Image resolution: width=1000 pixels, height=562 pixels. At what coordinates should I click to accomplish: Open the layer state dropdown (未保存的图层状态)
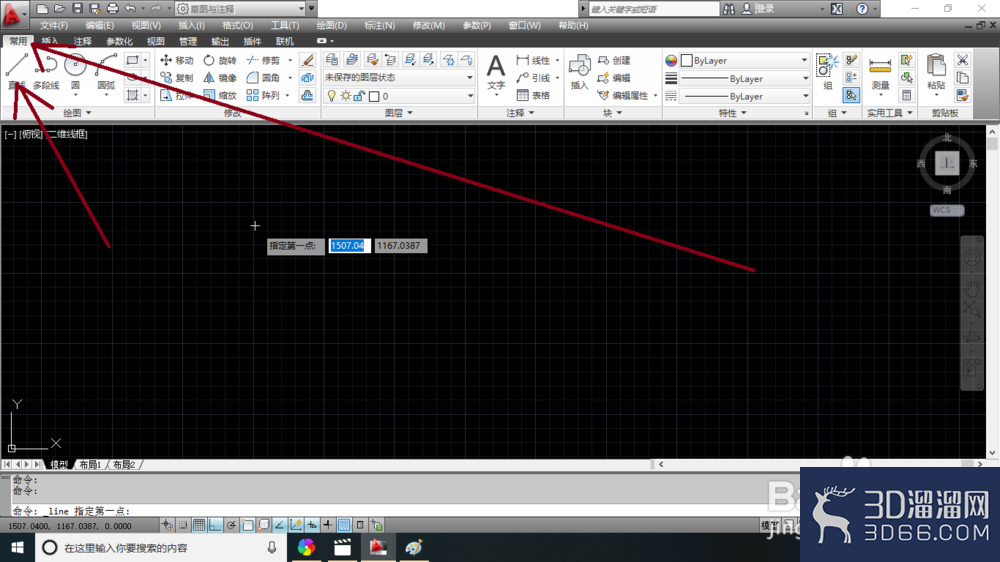tap(399, 77)
